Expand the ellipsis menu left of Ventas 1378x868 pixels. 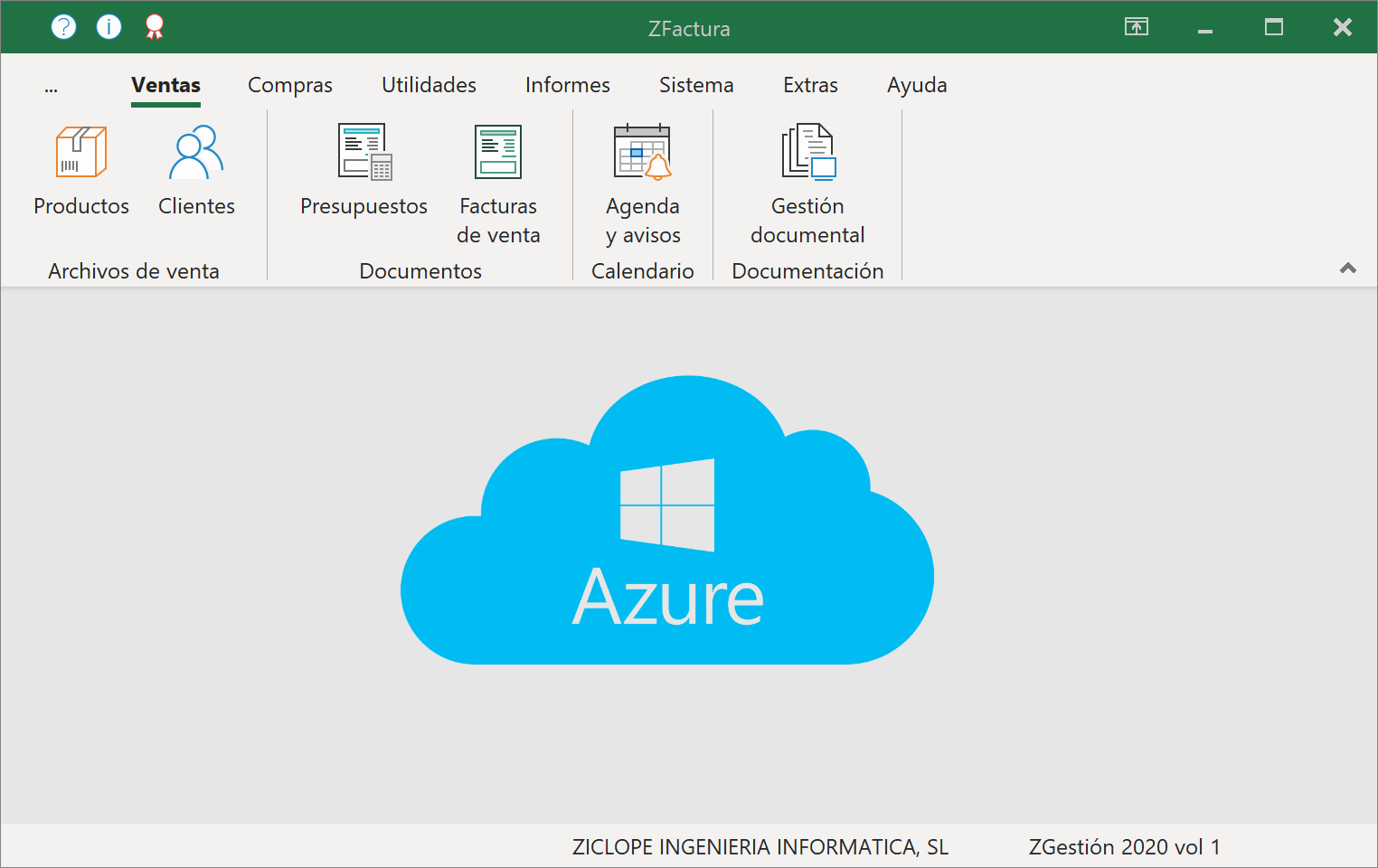coord(51,86)
